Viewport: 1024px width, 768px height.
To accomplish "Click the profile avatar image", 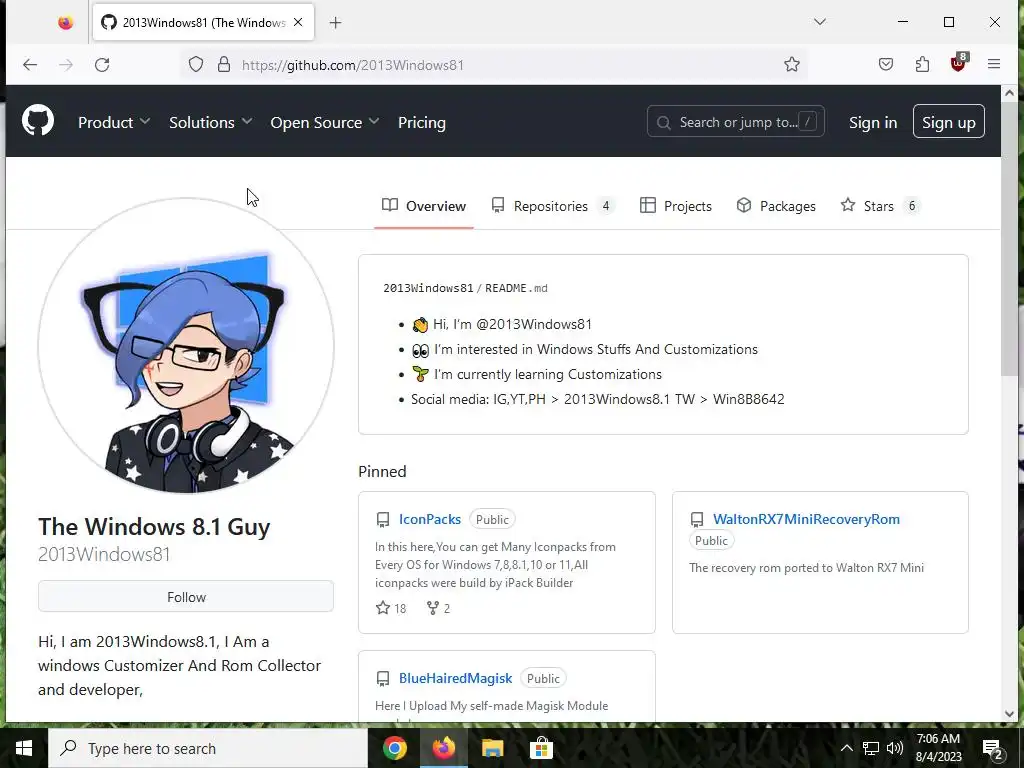I will coord(186,345).
